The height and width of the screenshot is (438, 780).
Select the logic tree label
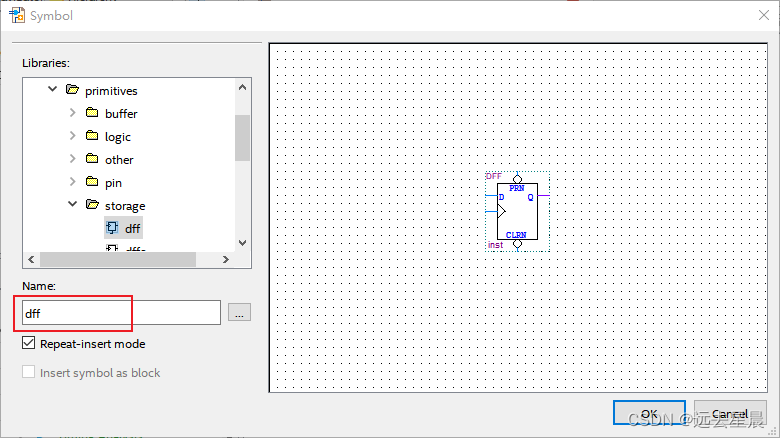[x=118, y=137]
